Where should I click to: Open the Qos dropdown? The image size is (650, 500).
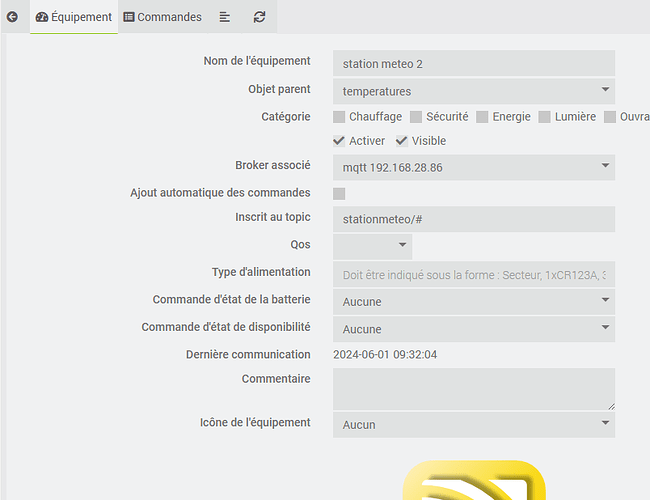click(x=372, y=247)
